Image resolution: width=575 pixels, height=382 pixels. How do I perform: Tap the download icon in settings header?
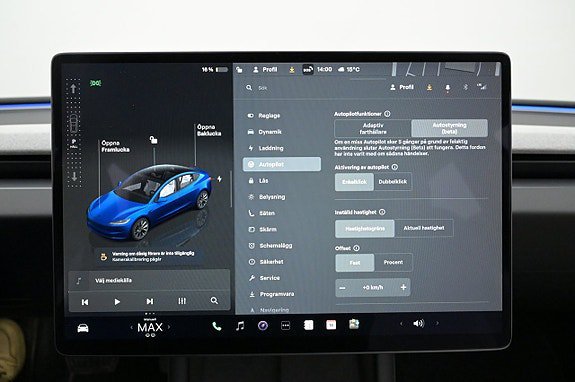click(429, 88)
